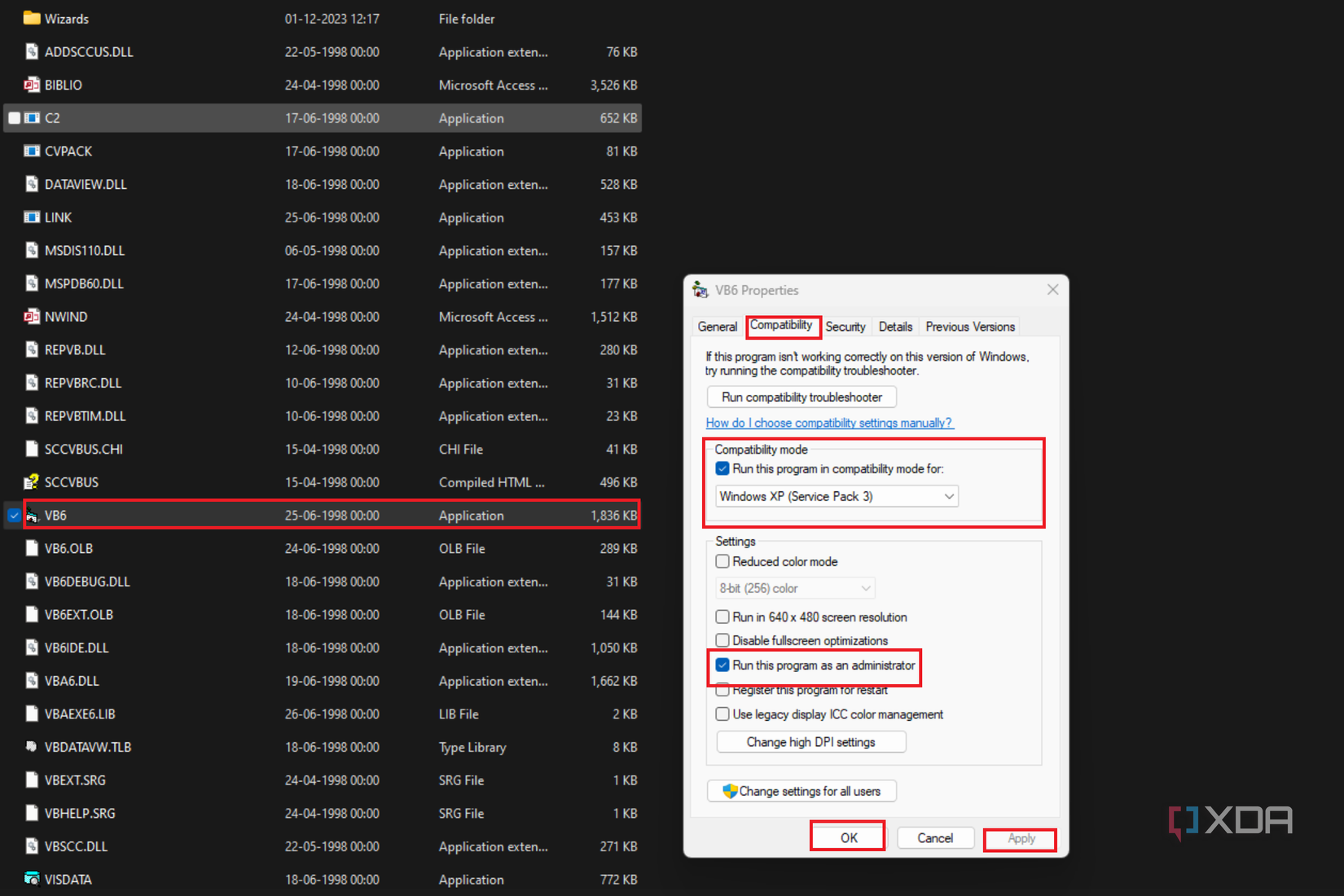Click the VISDATA application icon
Screen dimensions: 1344x896
[32, 879]
